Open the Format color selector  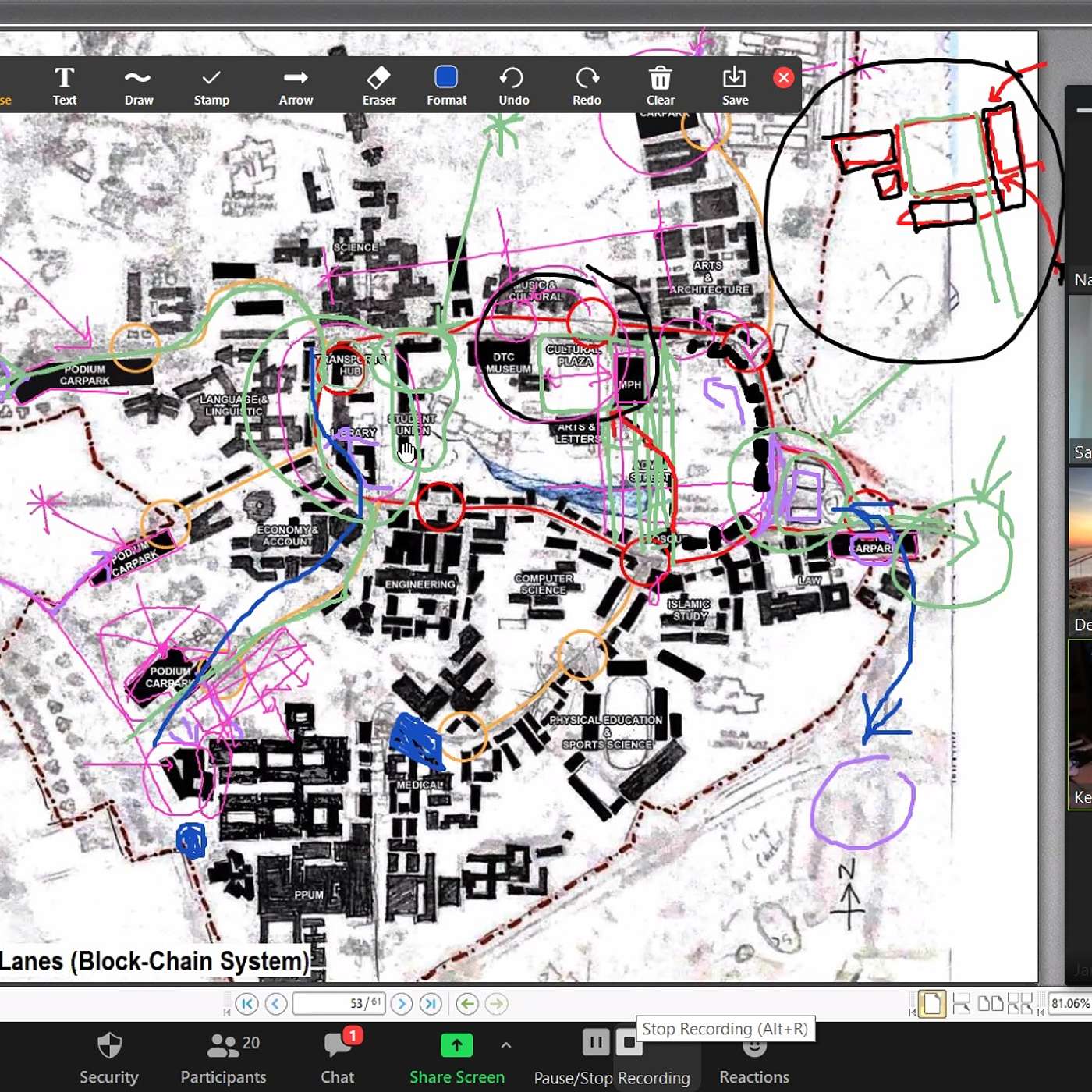click(445, 84)
